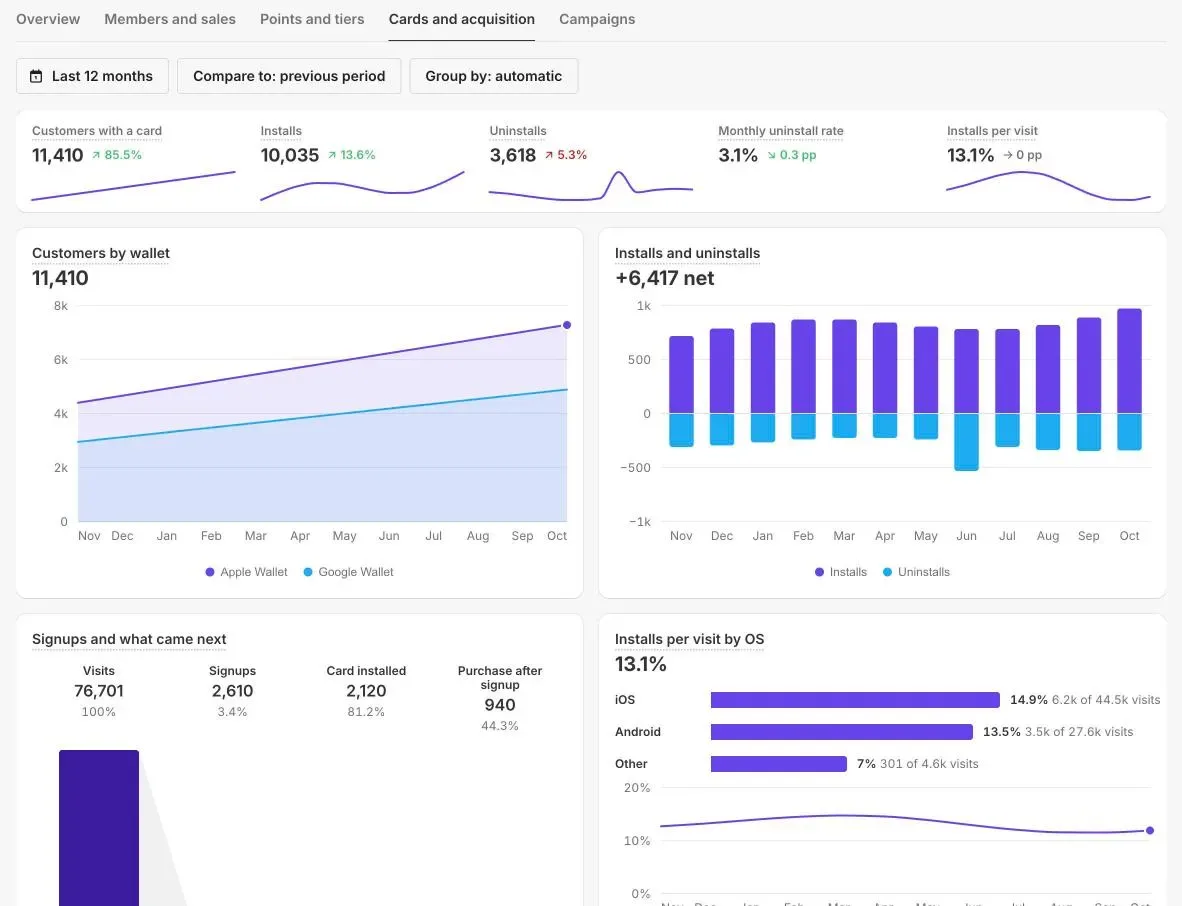
Task: Open Group by: automatic dropdown
Action: (x=494, y=76)
